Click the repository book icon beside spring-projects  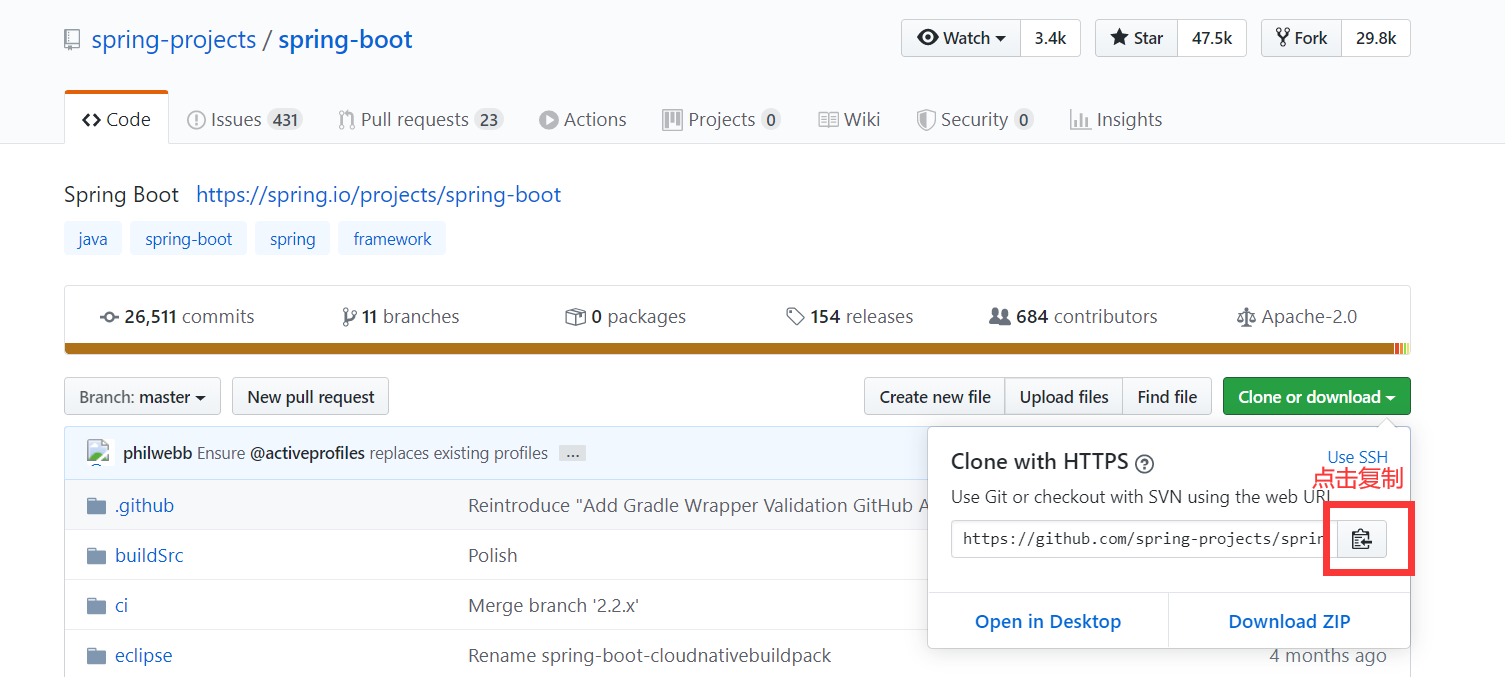point(72,40)
